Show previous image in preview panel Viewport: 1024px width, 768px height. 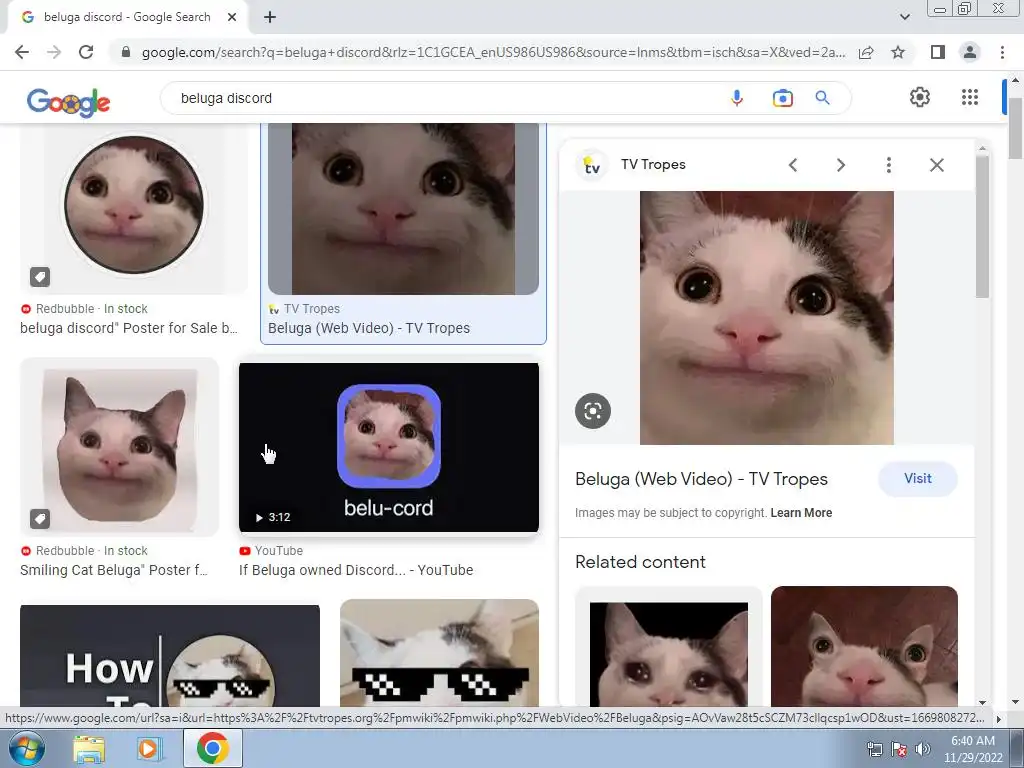pos(793,165)
